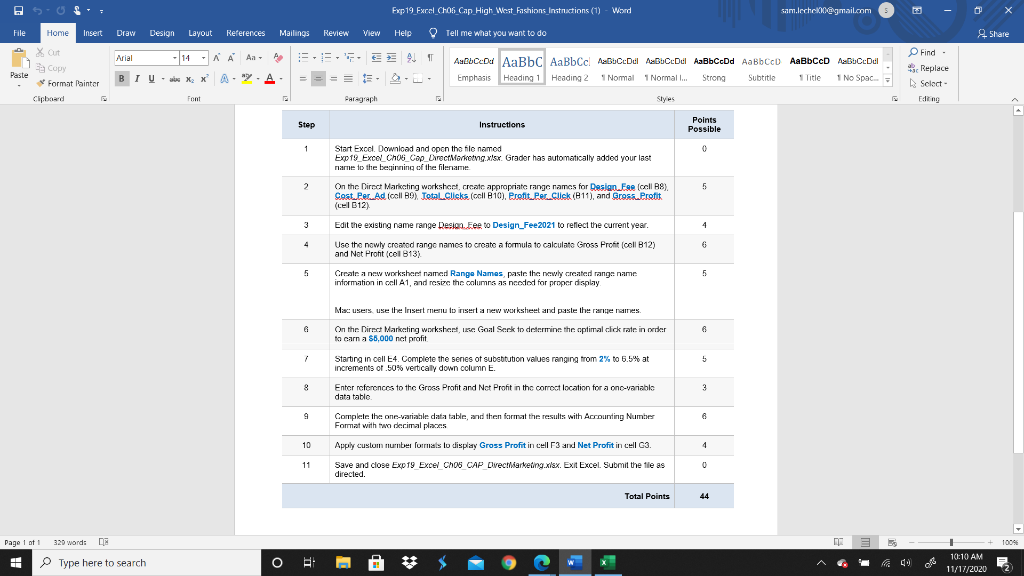The image size is (1024, 576).
Task: Apply the Font Color
Action: pos(268,79)
